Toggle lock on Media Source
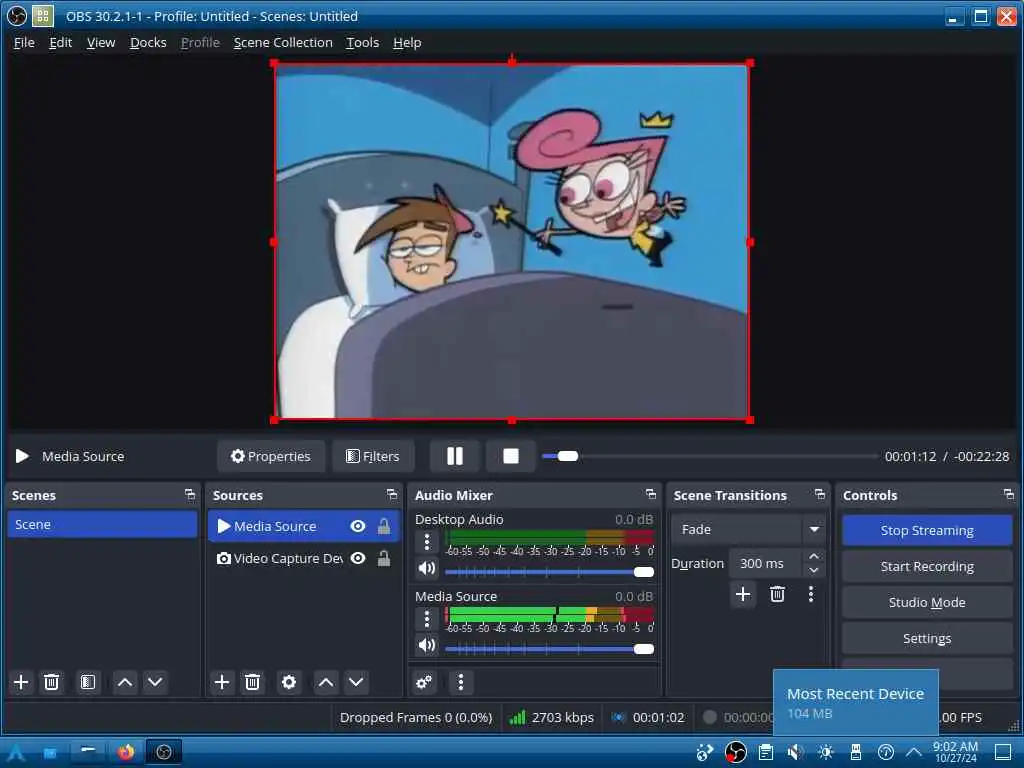 (x=384, y=526)
